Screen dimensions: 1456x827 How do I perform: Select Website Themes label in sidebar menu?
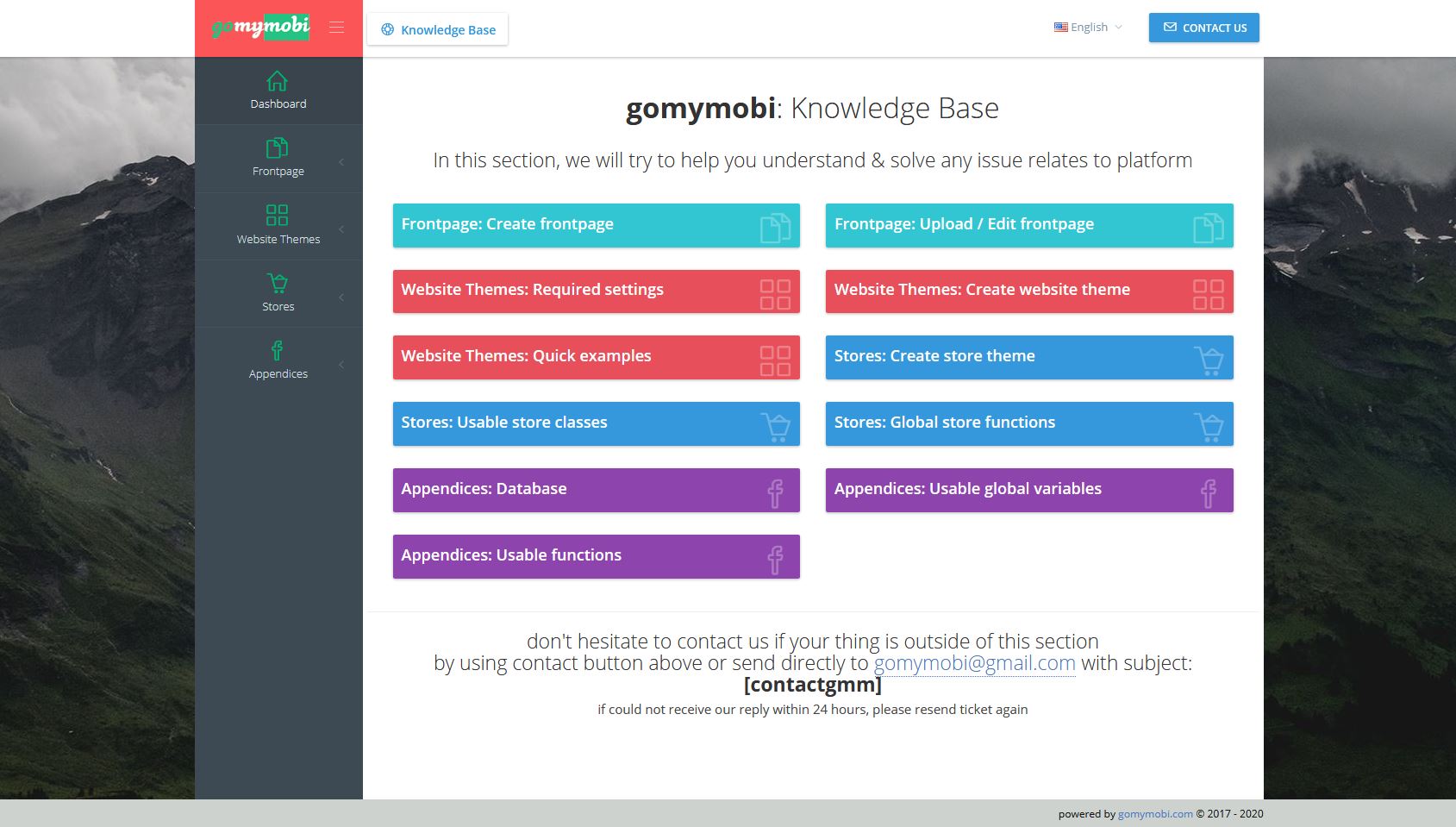coord(278,239)
